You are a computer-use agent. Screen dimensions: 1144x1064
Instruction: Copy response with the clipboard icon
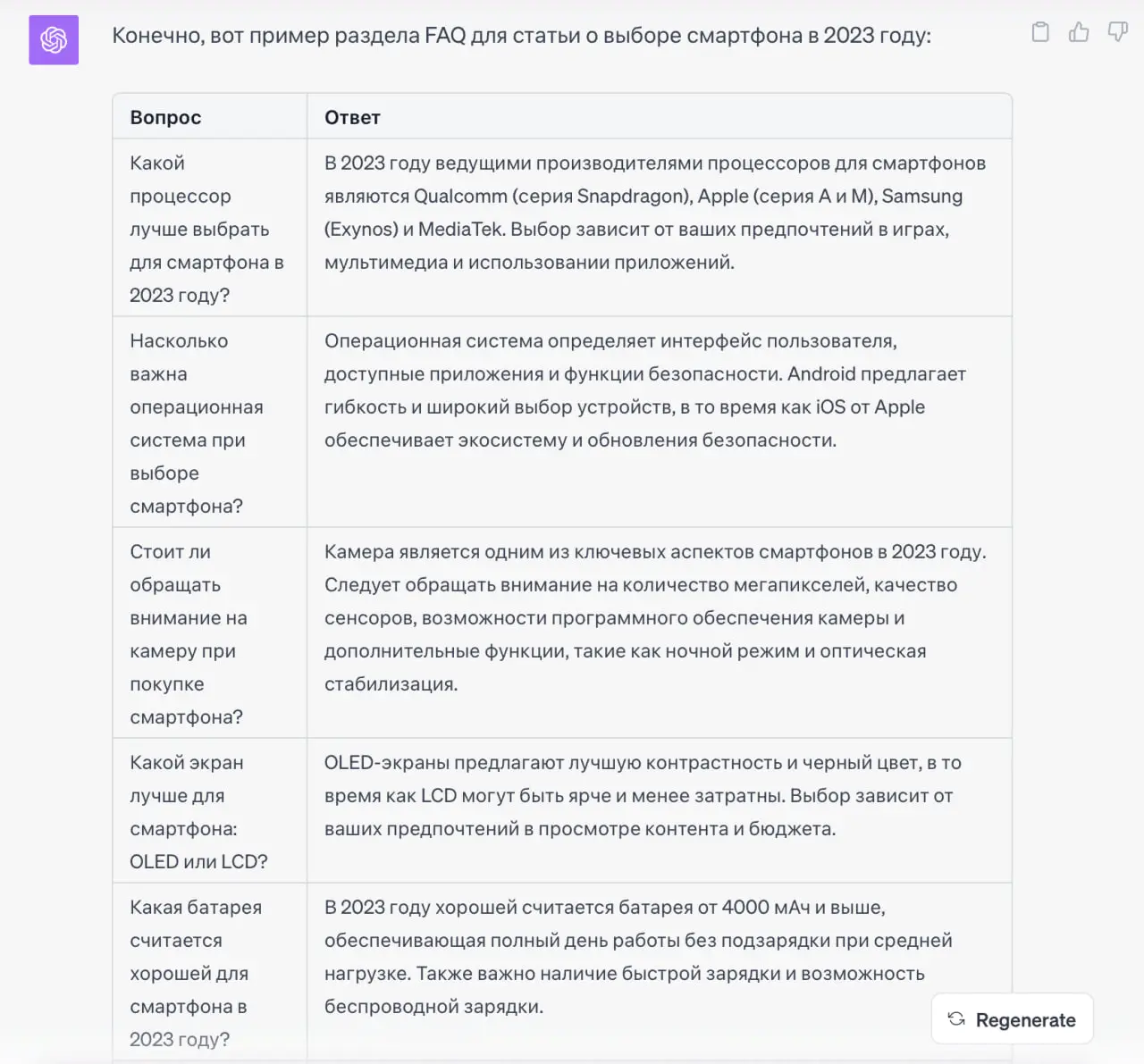[1040, 32]
